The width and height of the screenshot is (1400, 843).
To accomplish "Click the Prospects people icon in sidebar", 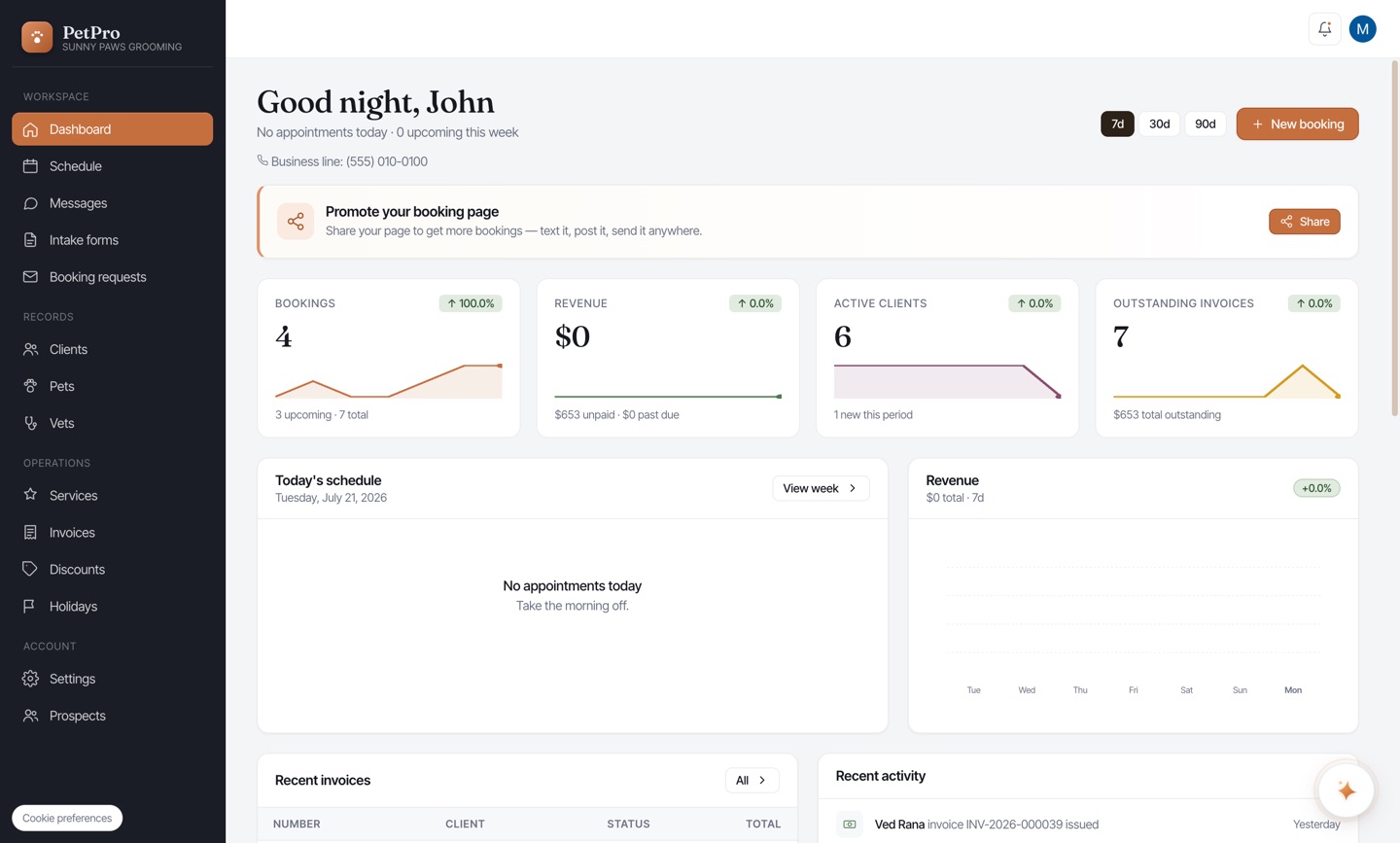I will pos(31,716).
